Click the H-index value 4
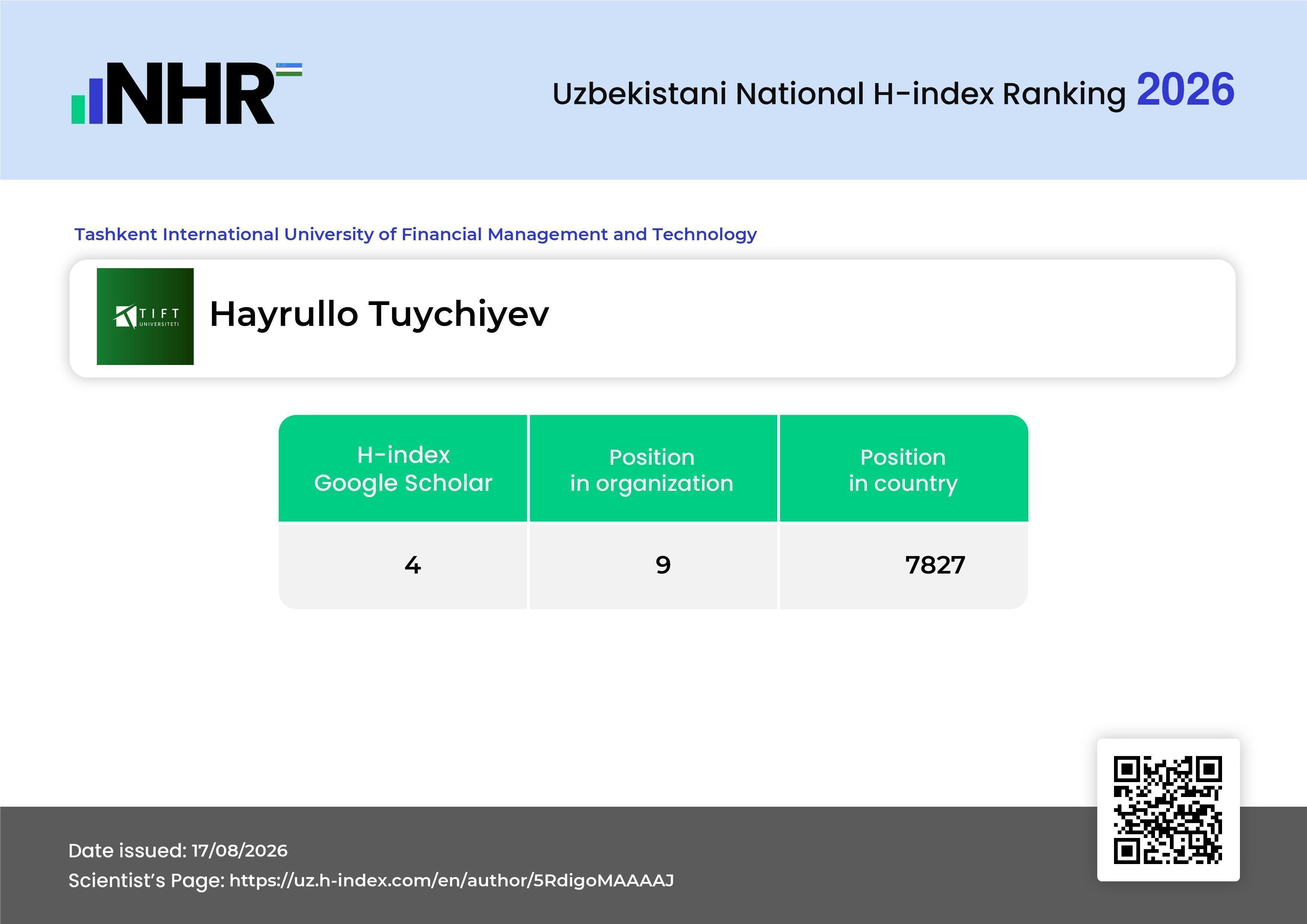The image size is (1307, 924). point(413,566)
